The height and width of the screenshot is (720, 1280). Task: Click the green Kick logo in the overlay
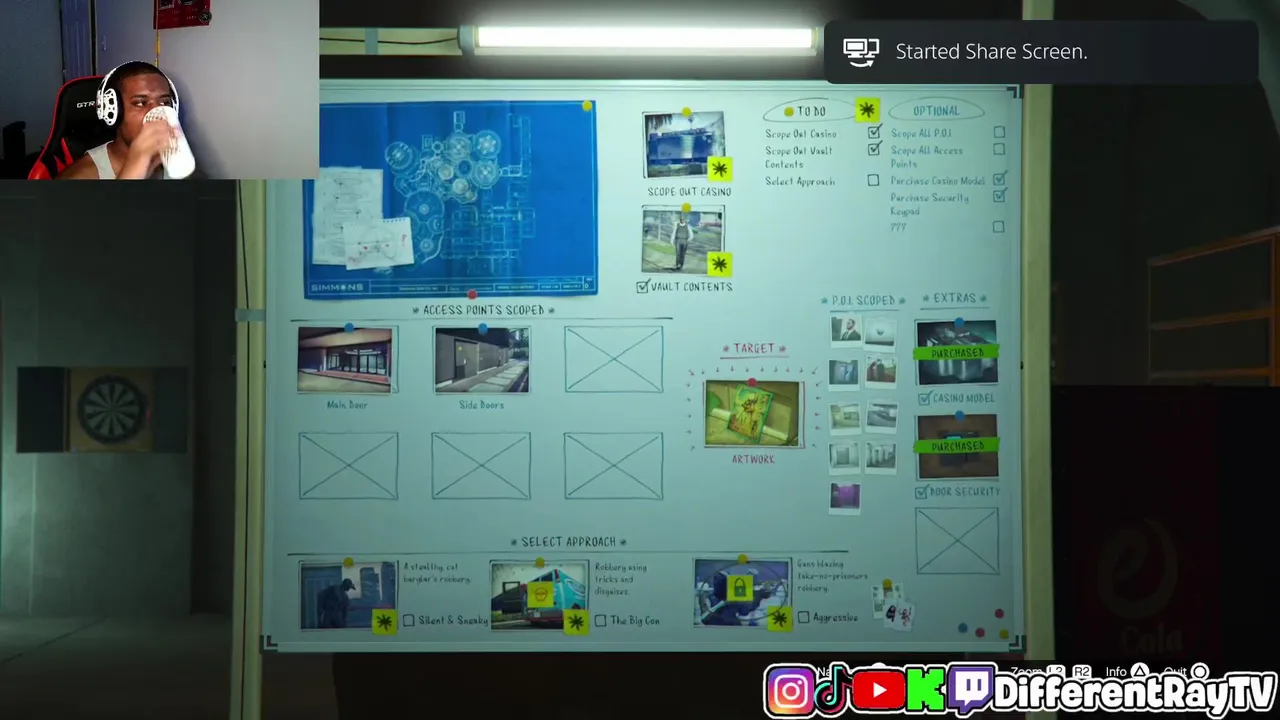925,691
